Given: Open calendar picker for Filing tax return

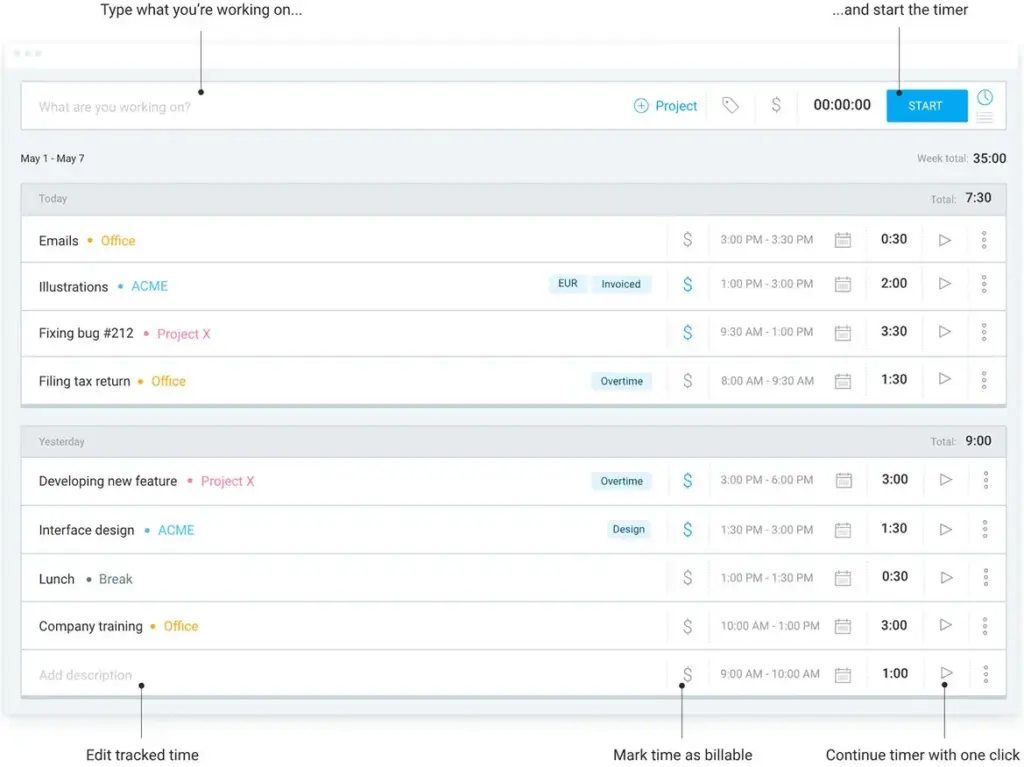Looking at the screenshot, I should 843,380.
